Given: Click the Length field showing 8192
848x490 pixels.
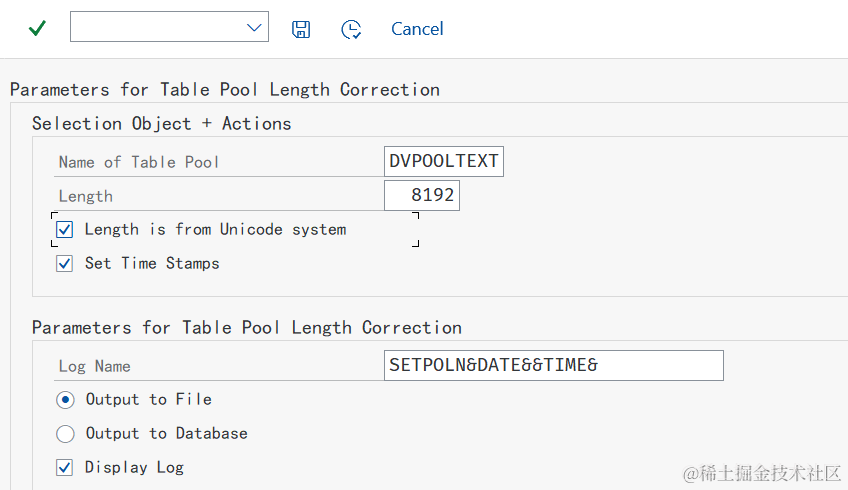Looking at the screenshot, I should (421, 195).
